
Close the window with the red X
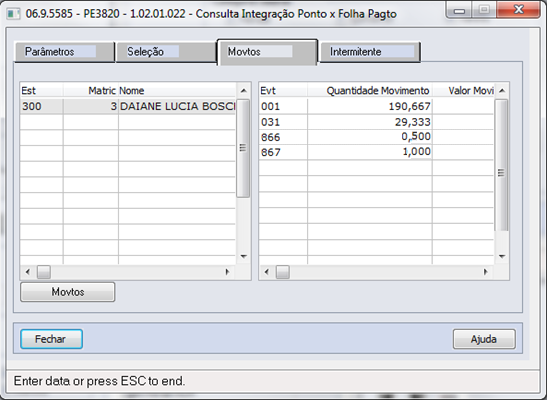[518, 10]
